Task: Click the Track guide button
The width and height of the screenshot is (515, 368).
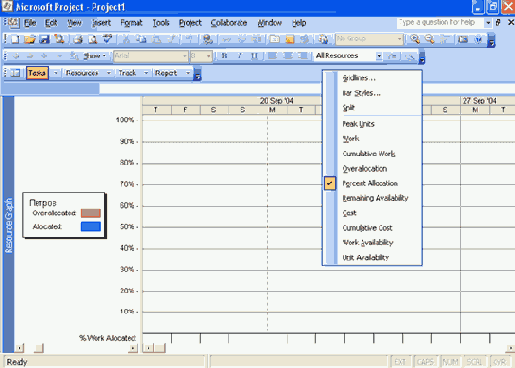Action: pyautogui.click(x=127, y=73)
